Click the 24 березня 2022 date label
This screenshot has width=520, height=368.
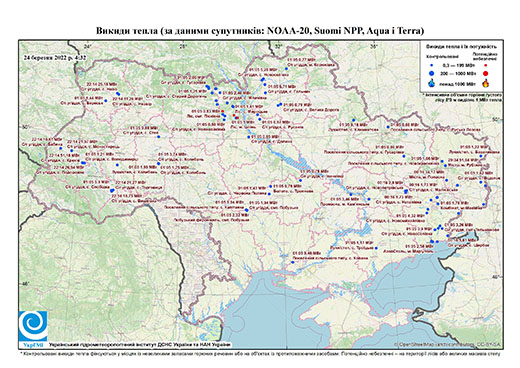[55, 57]
